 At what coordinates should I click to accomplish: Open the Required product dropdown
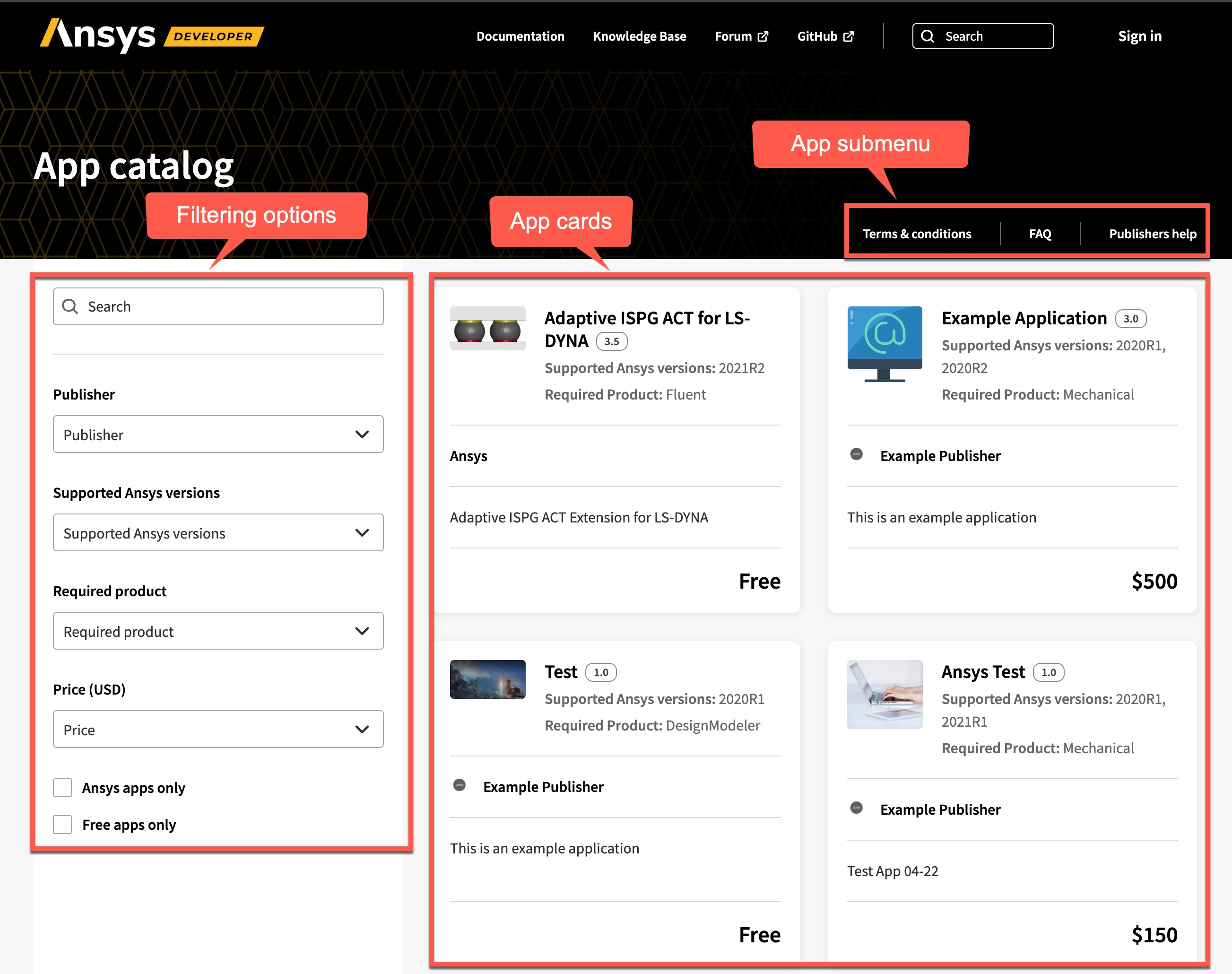[x=218, y=631]
